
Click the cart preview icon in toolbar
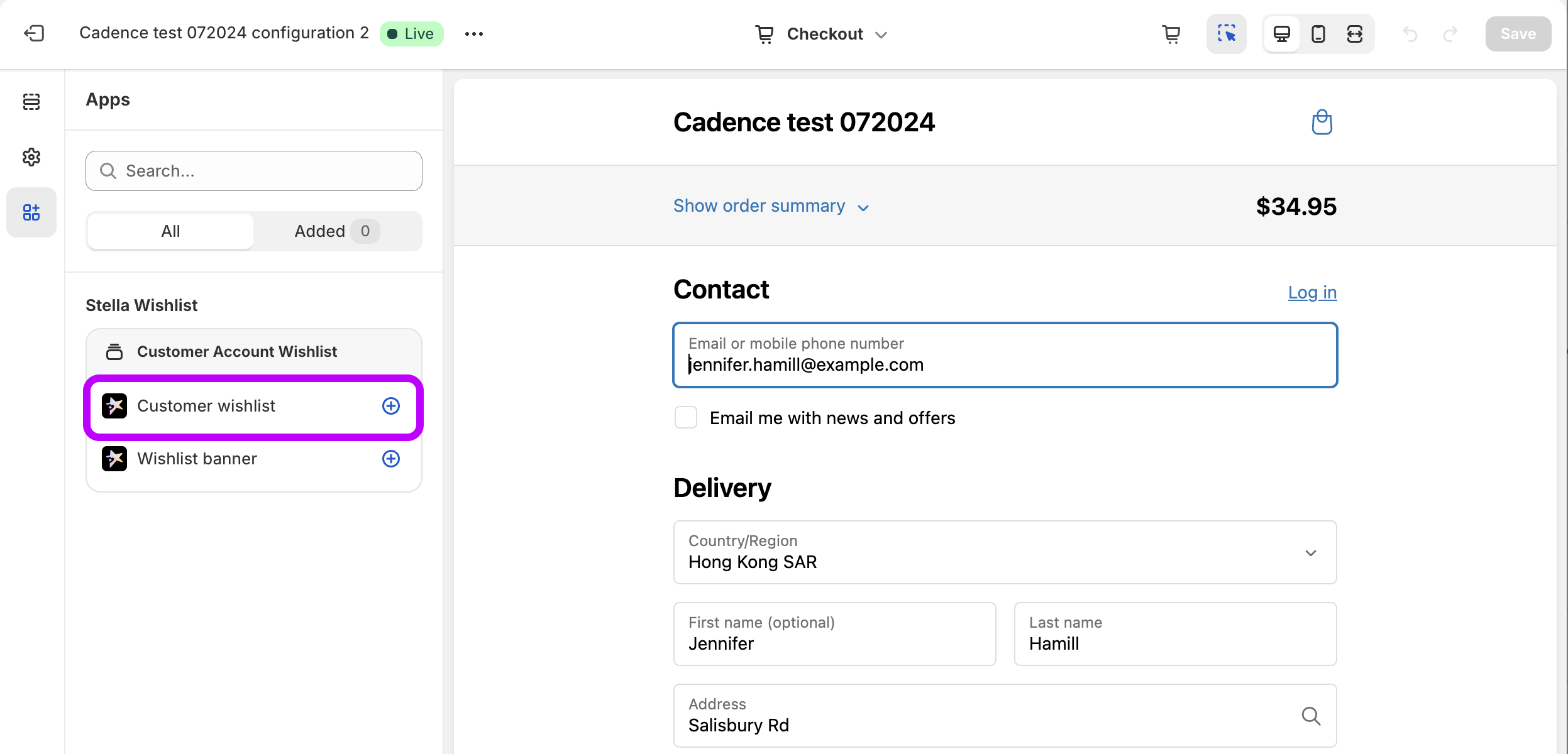point(1171,34)
